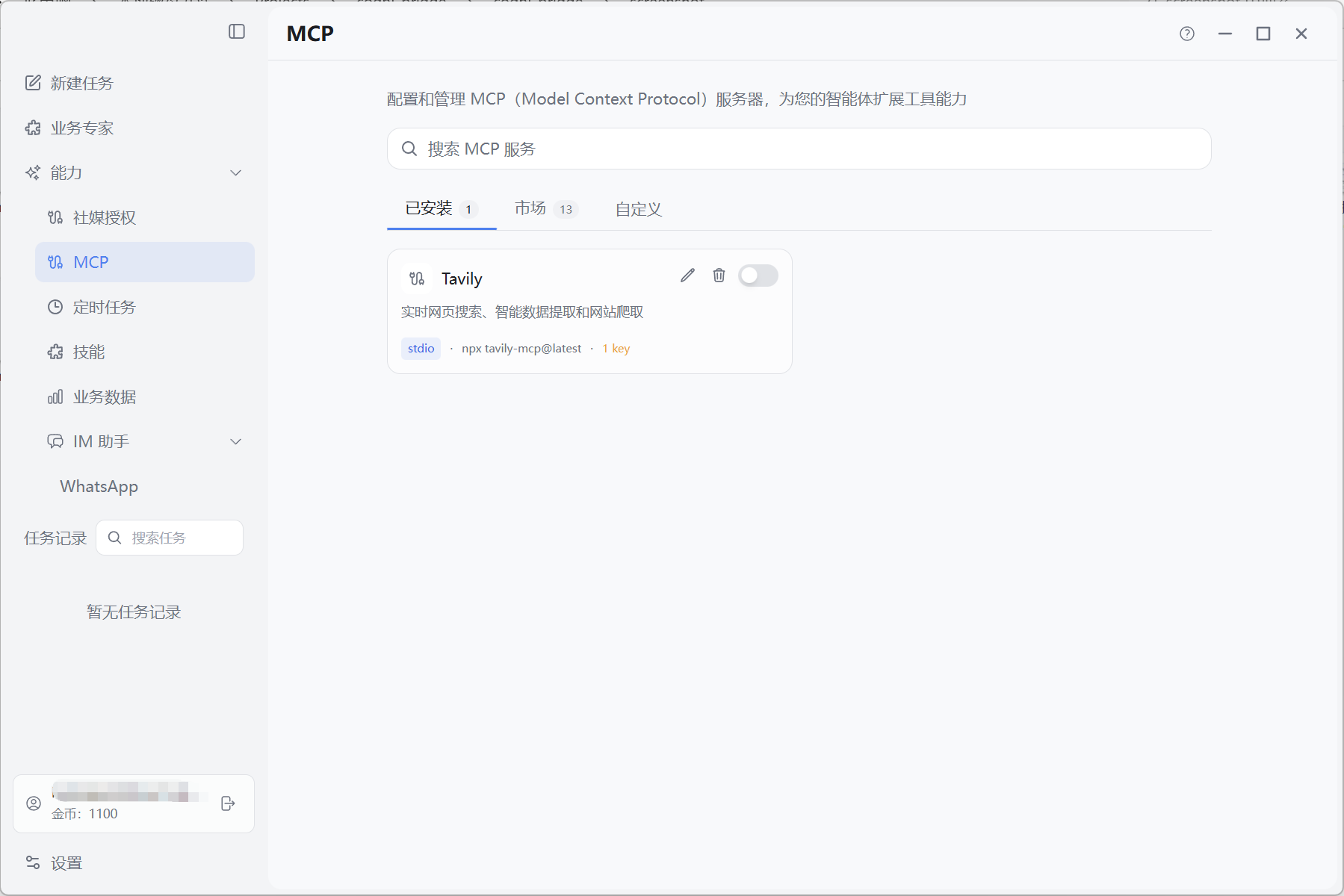Collapse the sidebar with the panel icon
1344x896 pixels.
(237, 31)
